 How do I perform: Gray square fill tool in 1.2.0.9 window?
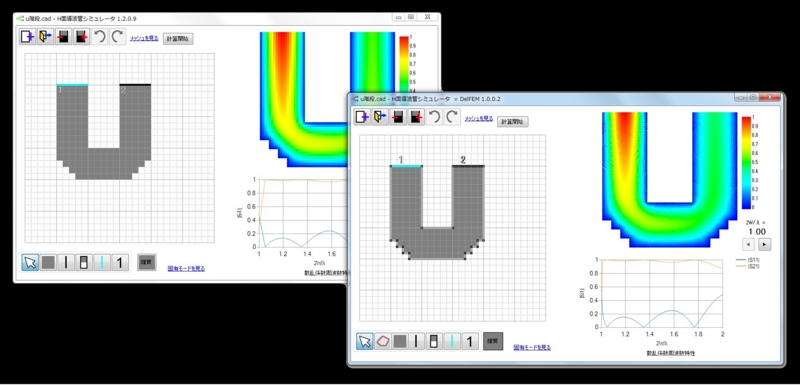48,263
